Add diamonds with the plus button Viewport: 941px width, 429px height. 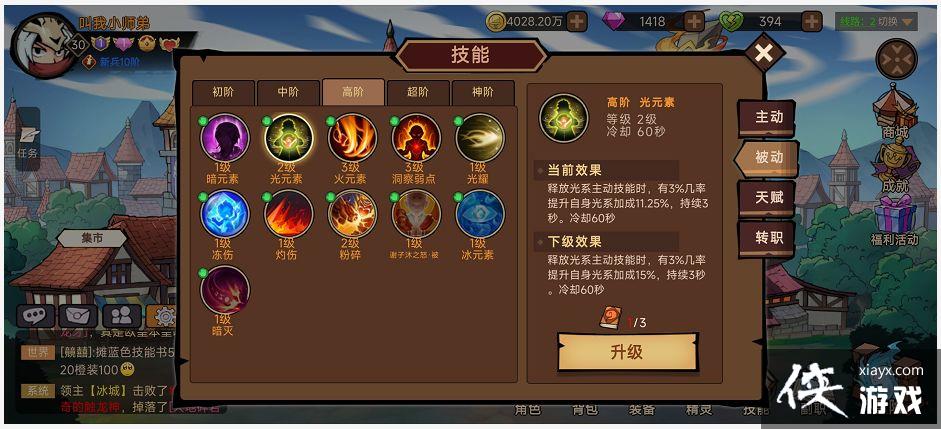point(694,22)
